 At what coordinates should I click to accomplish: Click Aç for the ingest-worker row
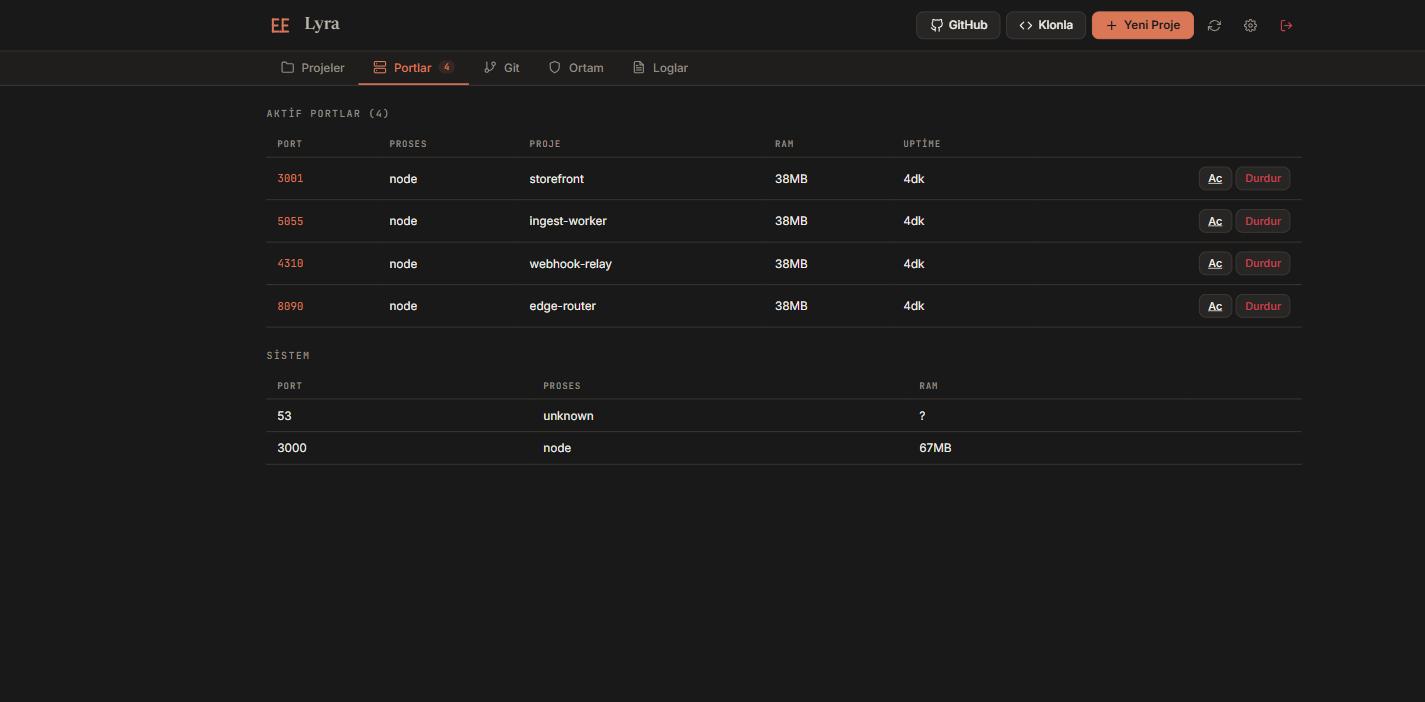[1215, 221]
